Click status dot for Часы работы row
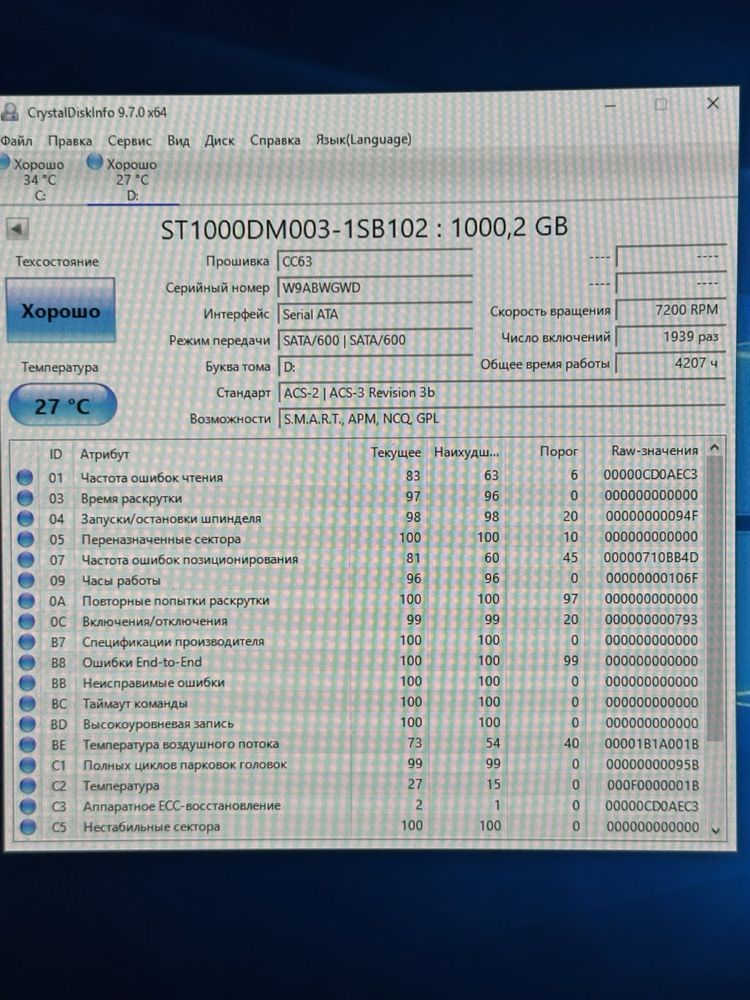The image size is (750, 1000). (x=26, y=580)
